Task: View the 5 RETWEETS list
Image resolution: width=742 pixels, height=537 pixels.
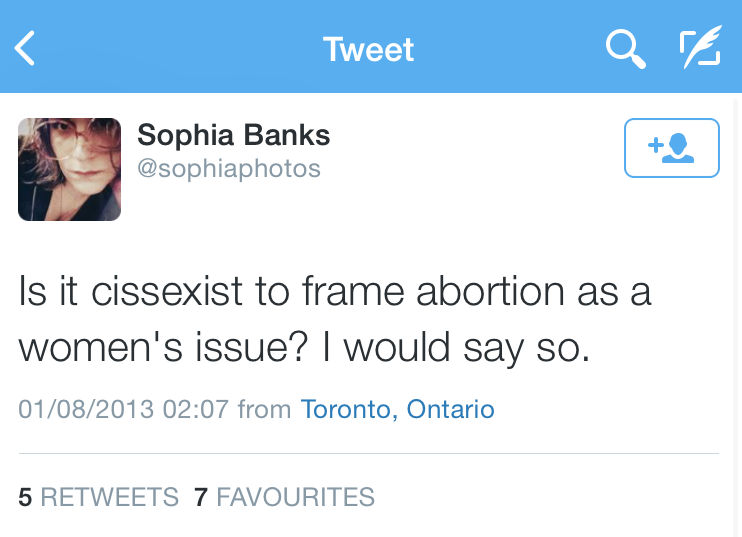Action: pyautogui.click(x=99, y=497)
